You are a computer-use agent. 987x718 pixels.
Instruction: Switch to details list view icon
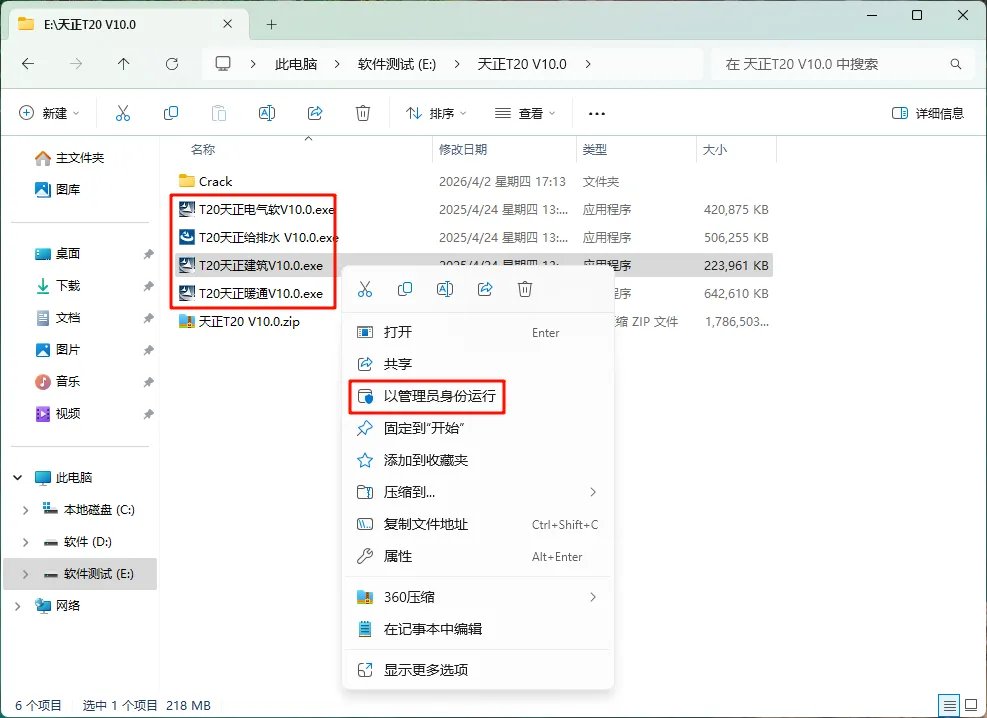click(949, 705)
